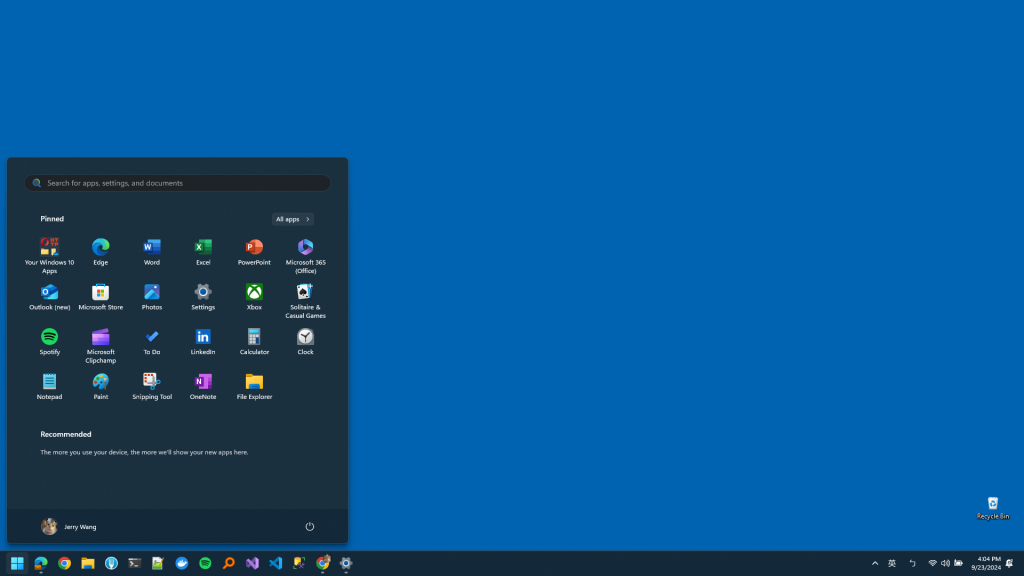The image size is (1024, 576).
Task: Open the Jerry Wang account menu
Action: pyautogui.click(x=69, y=526)
